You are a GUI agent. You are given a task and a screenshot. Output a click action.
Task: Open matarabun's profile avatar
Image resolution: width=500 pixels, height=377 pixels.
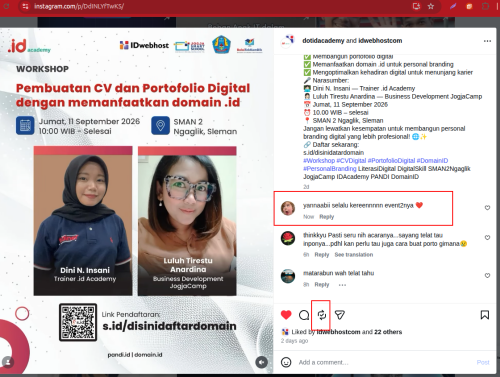pyautogui.click(x=288, y=276)
